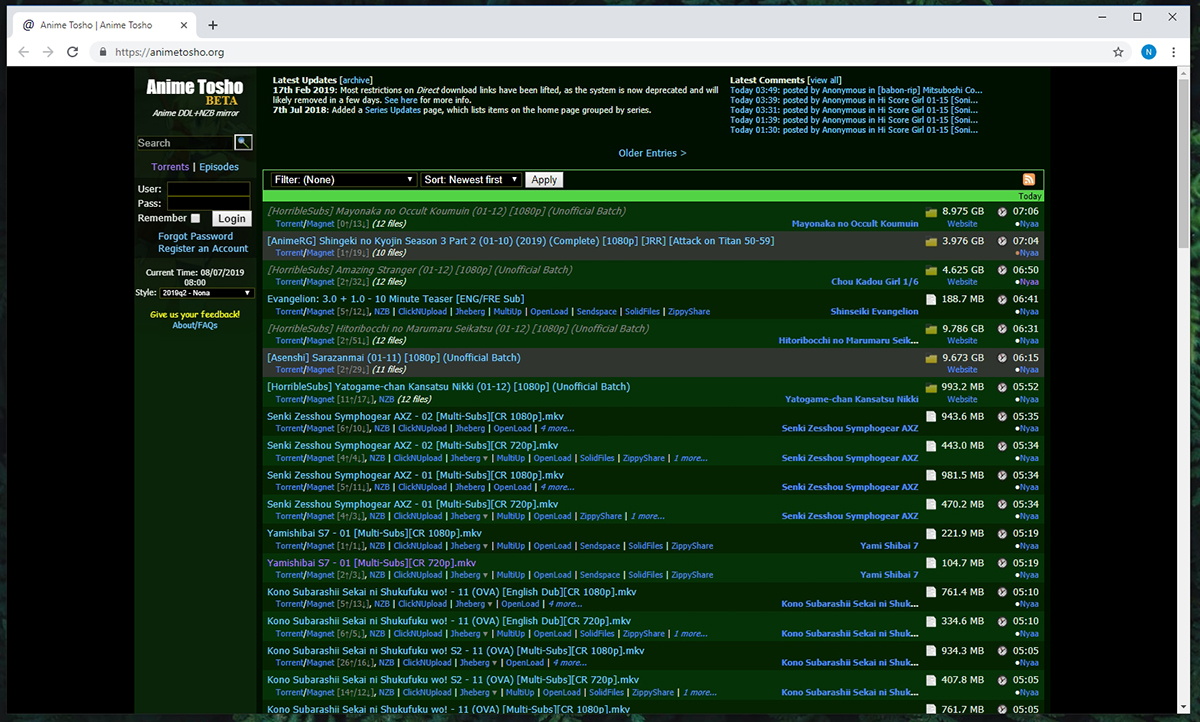The height and width of the screenshot is (722, 1200).
Task: Click folder icon beside 4.625 GB
Action: click(x=931, y=270)
